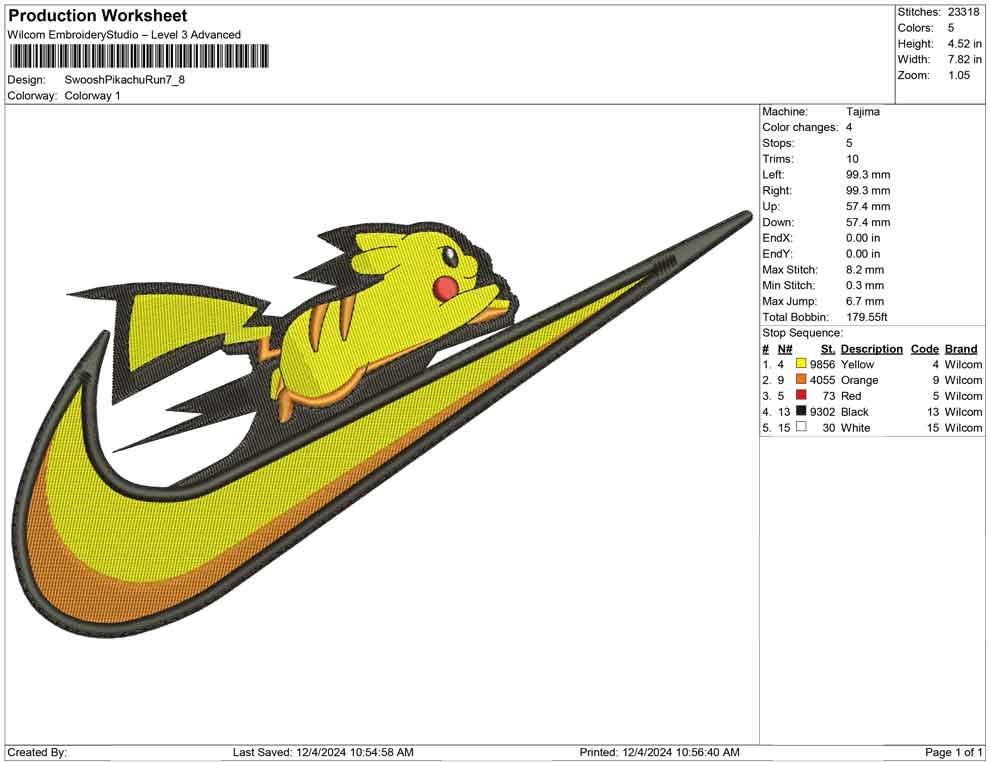Viewport: 990px width, 762px height.
Task: Click the 'Orange' description text
Action: 859,380
